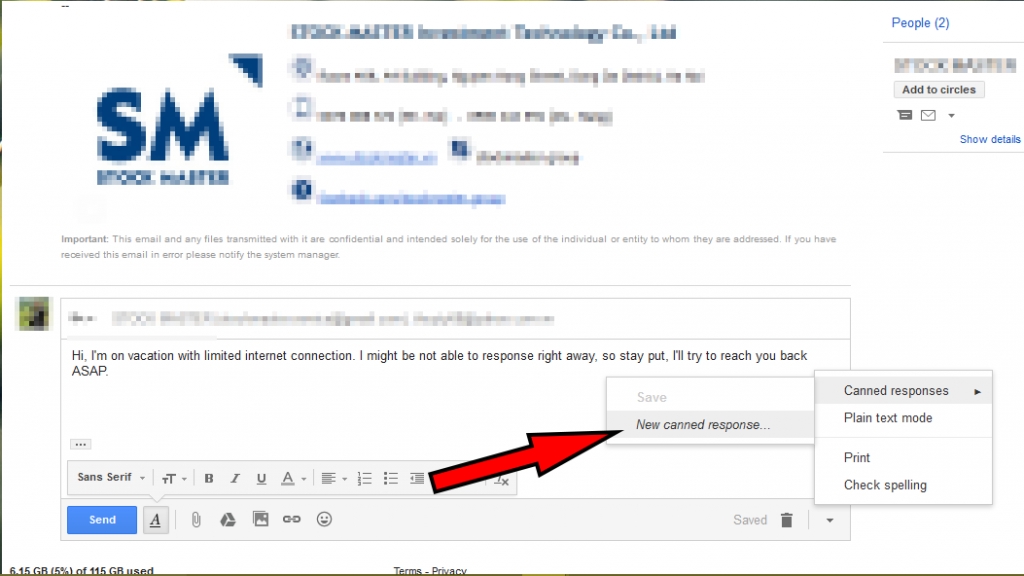
Task: Click the email envelope icon in People panel
Action: [928, 116]
